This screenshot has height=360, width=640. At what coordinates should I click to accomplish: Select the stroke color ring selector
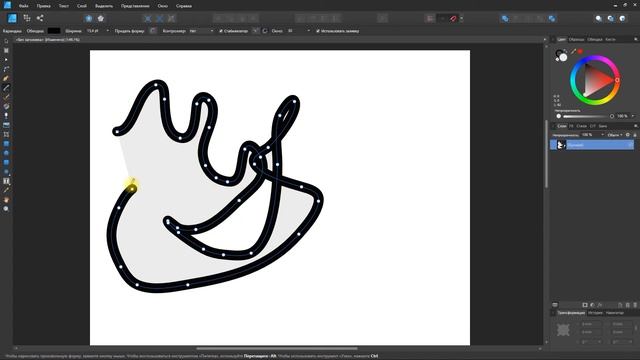point(559,53)
